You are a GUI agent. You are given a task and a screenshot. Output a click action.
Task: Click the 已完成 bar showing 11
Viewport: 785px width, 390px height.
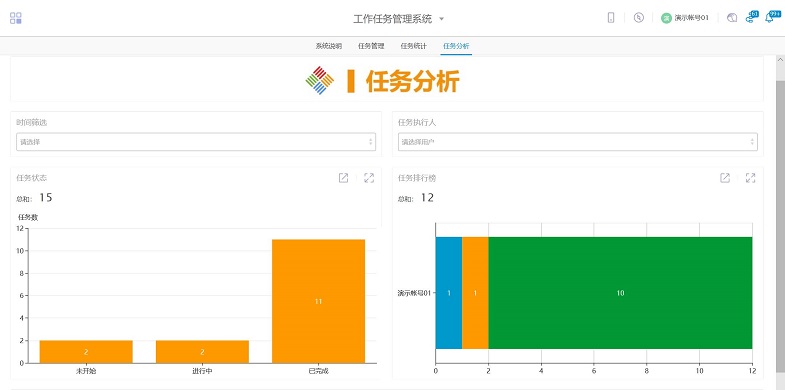[318, 301]
